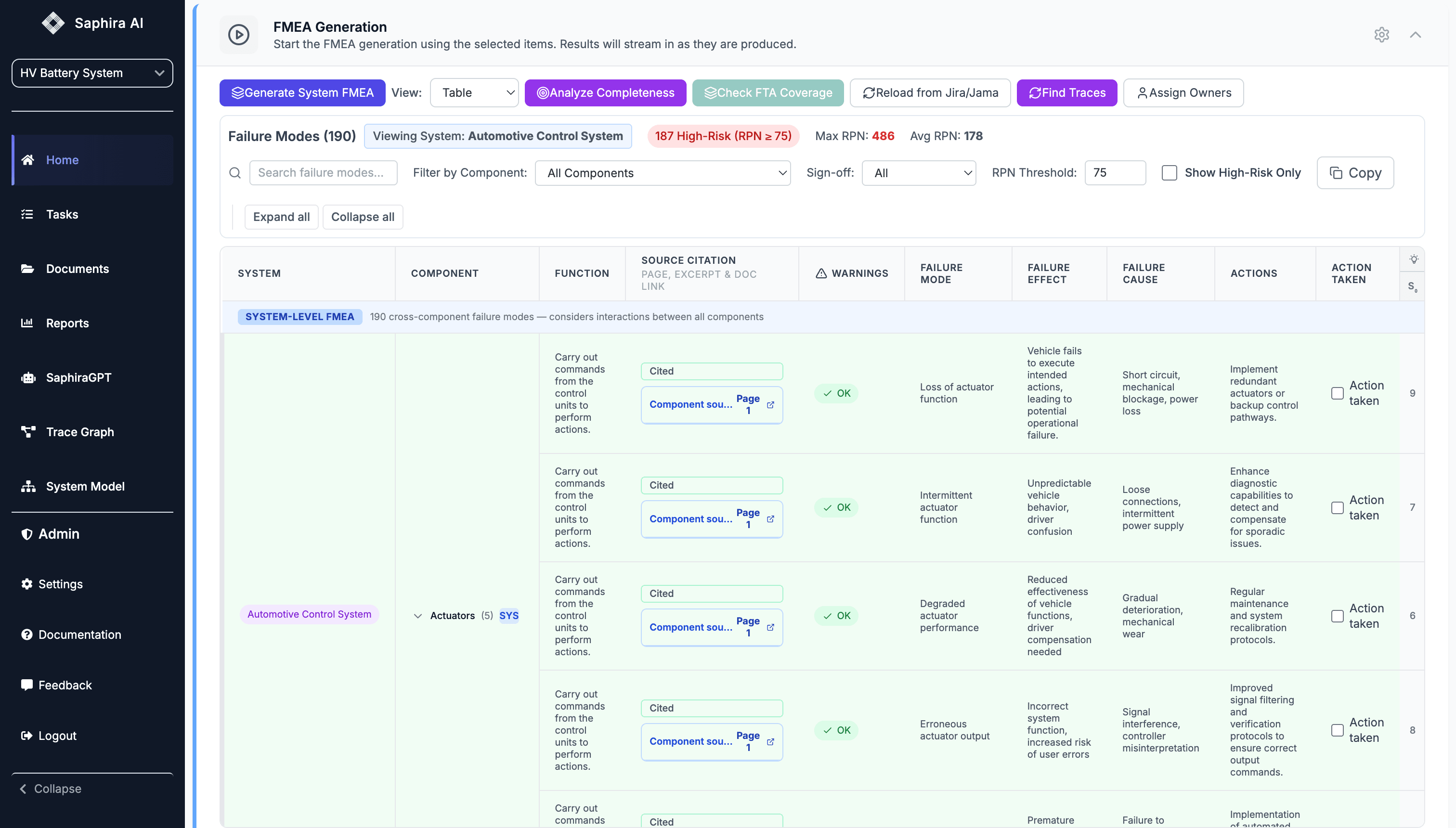Open the Filter by Component dropdown
1456x828 pixels.
663,173
